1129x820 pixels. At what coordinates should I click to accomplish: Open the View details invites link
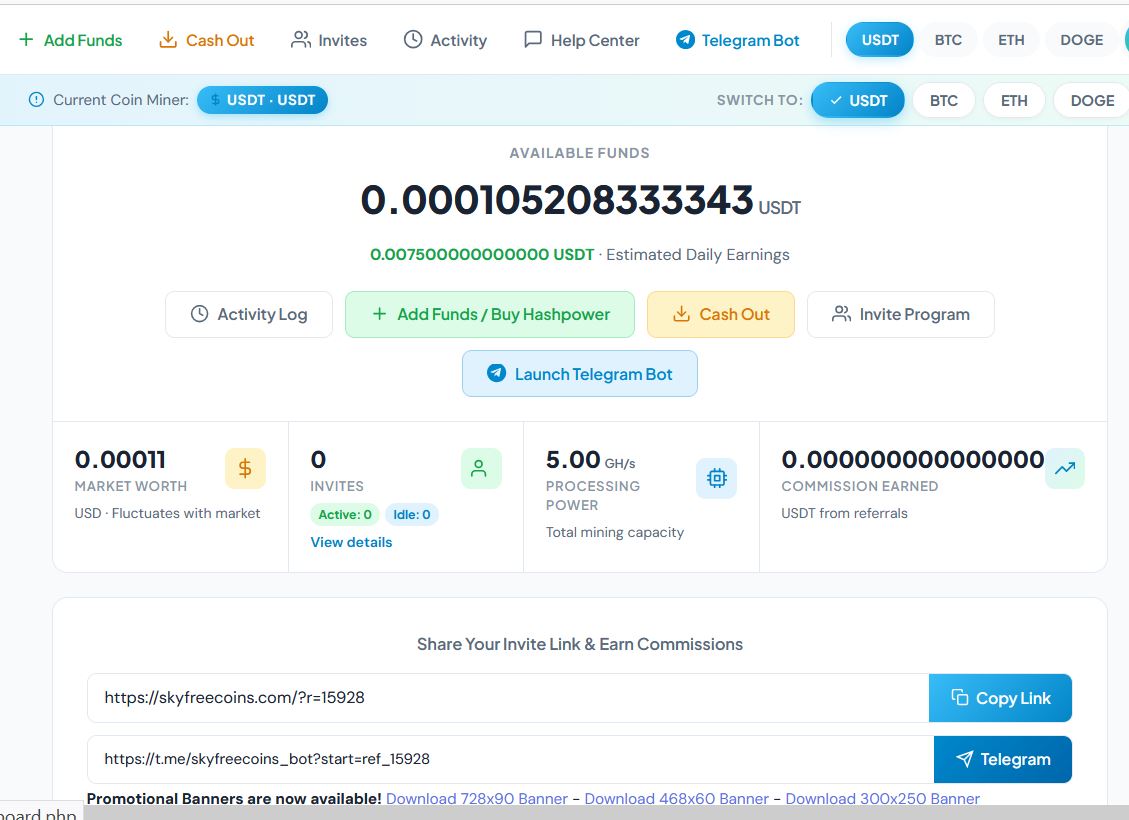tap(351, 542)
